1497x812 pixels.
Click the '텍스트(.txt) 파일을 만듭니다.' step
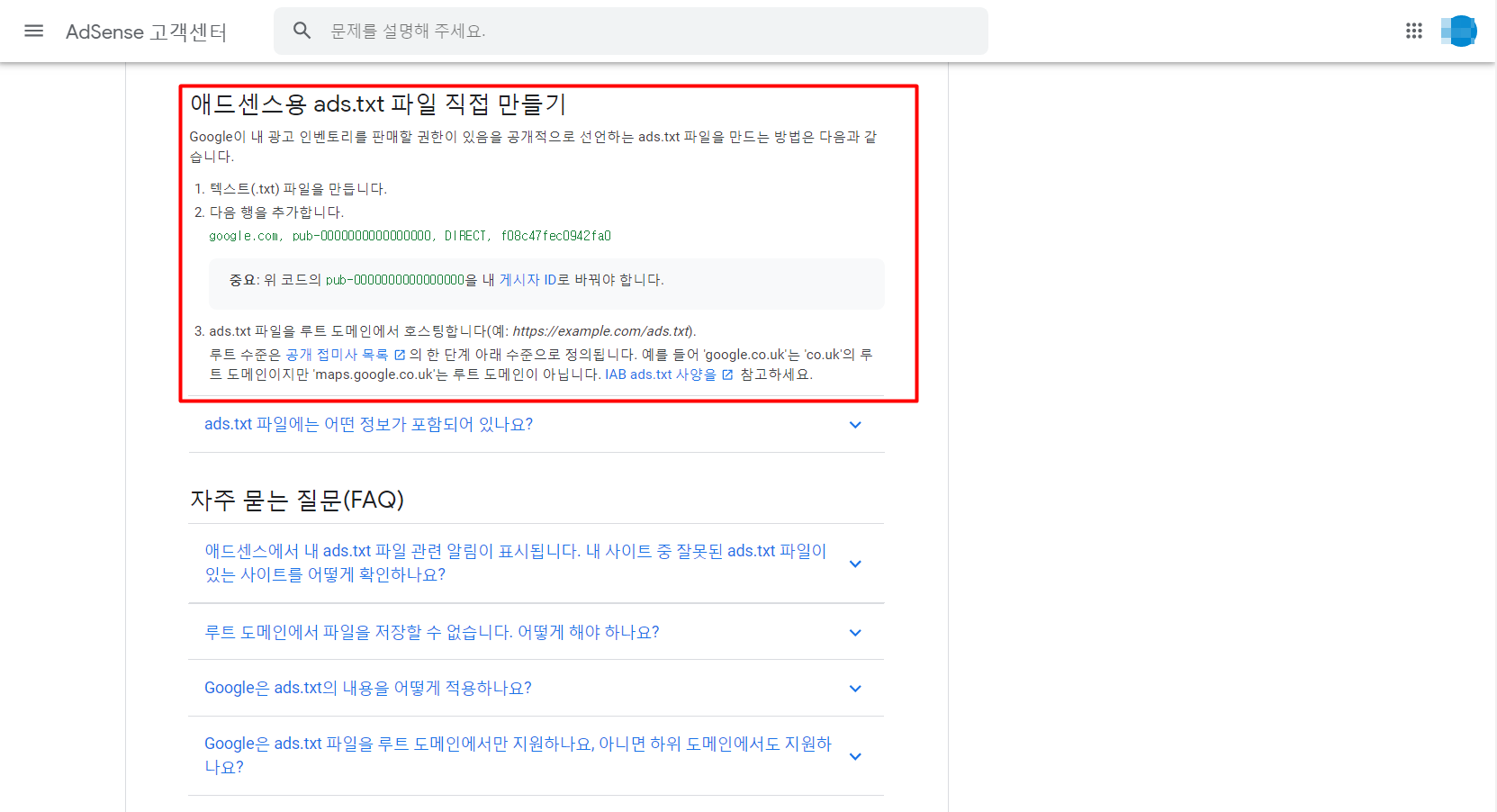coord(298,189)
